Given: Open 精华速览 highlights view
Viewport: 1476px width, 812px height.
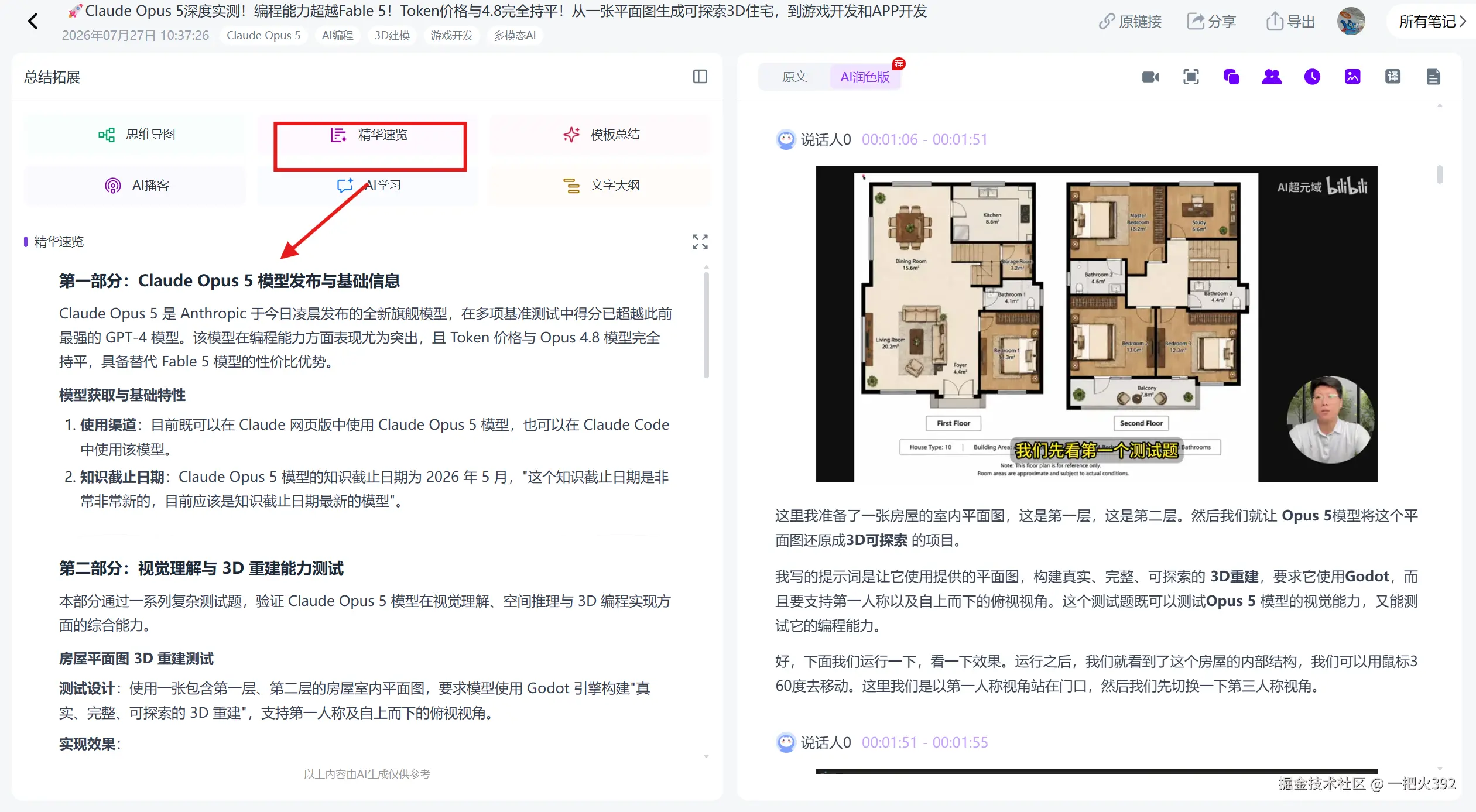Looking at the screenshot, I should point(369,135).
